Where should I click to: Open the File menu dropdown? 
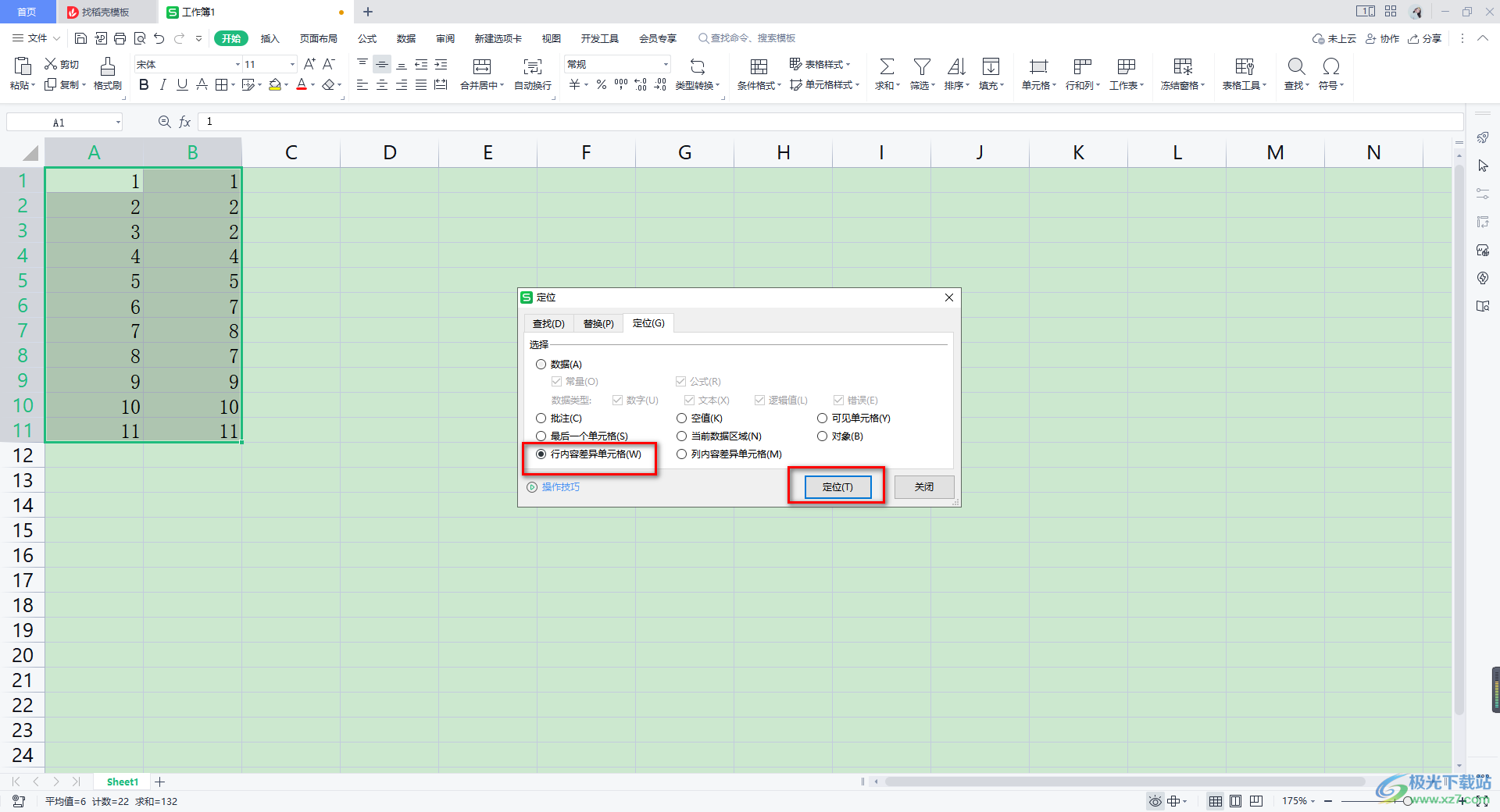pos(36,38)
